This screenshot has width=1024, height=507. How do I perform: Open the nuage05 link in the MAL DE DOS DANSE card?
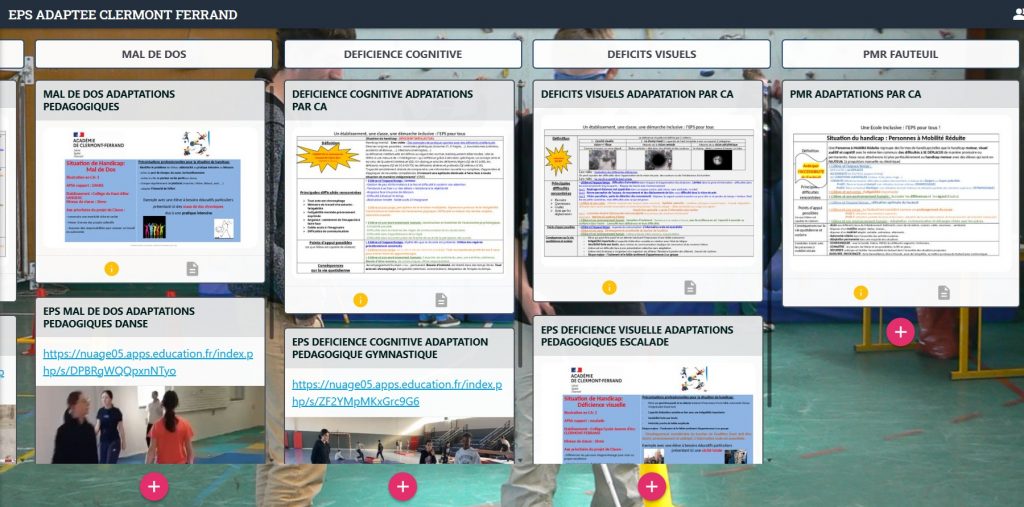(x=148, y=362)
